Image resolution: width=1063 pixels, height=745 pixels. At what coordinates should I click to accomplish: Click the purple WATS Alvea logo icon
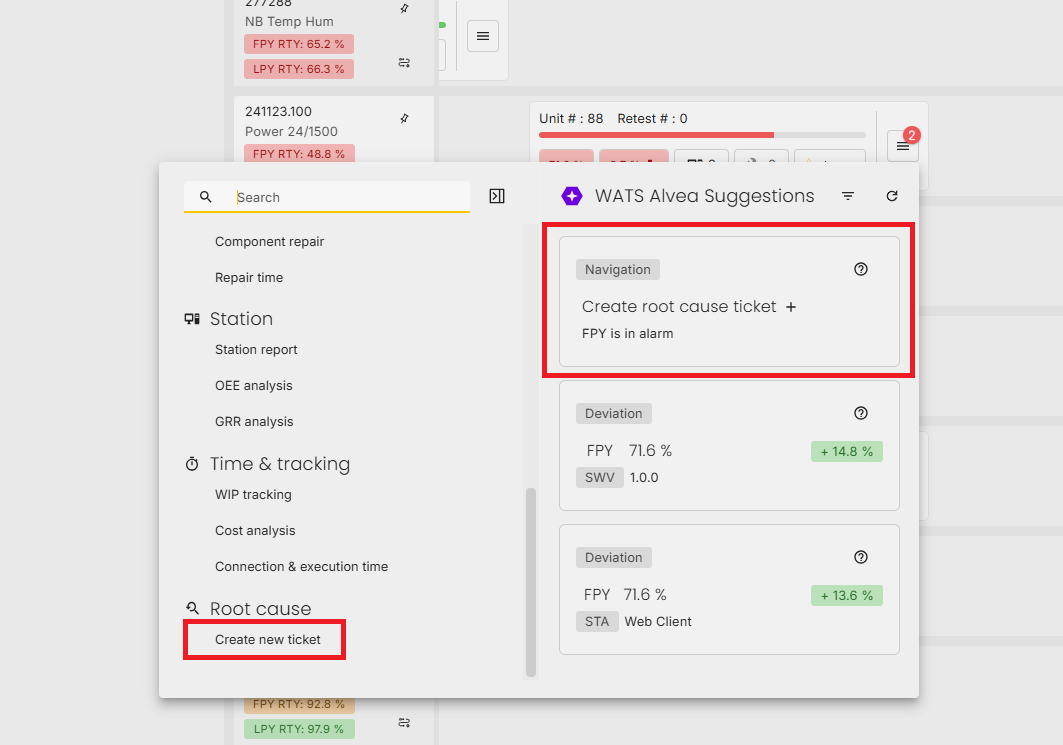[571, 196]
